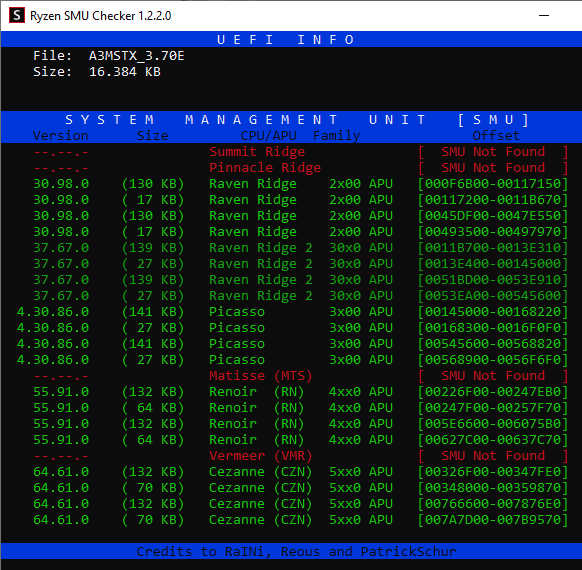Click SMU Not Found in Summit Ridge row
582x570 pixels.
click(493, 152)
